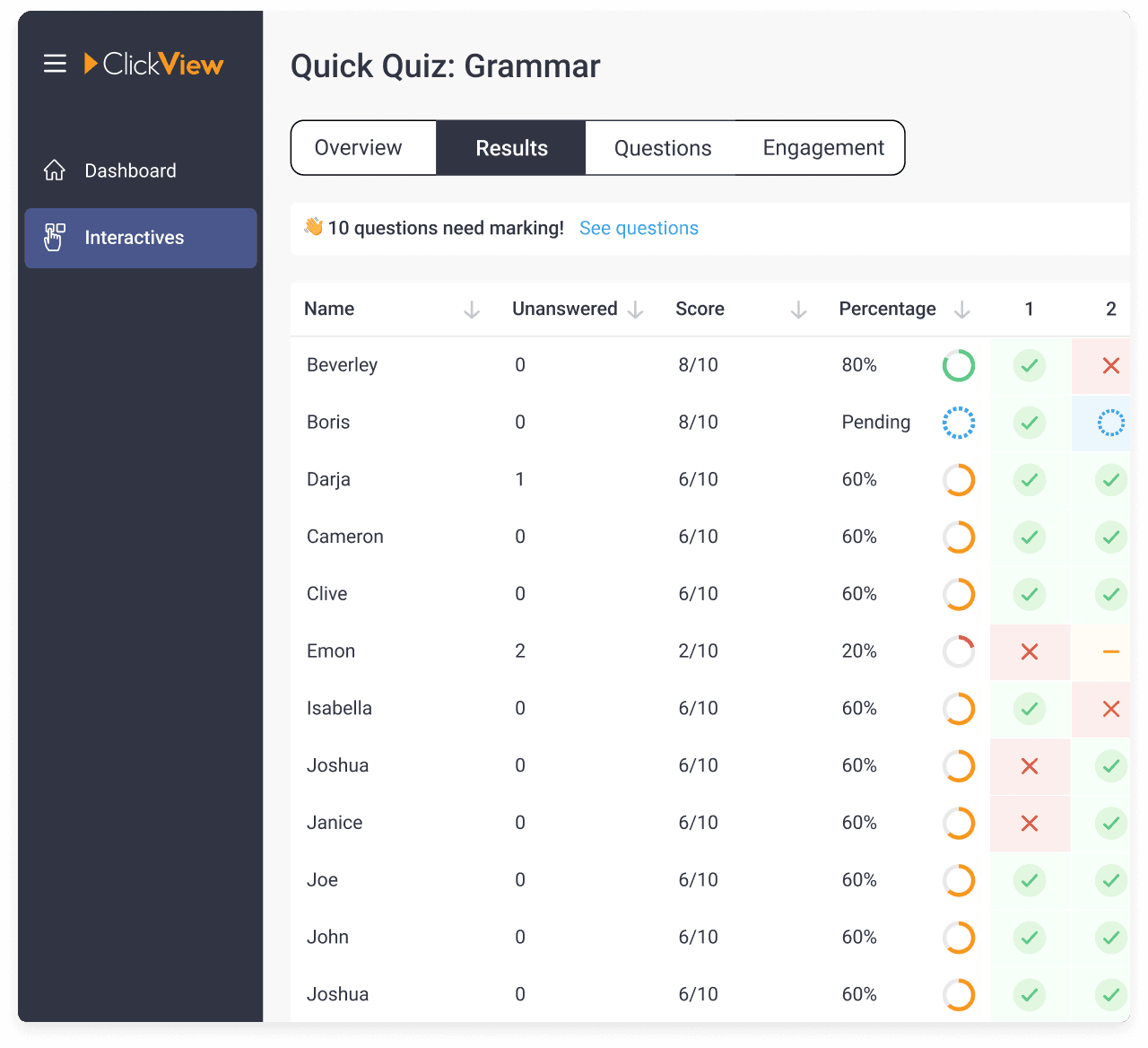The width and height of the screenshot is (1148, 1048).
Task: Select student name Darja
Action: (x=328, y=480)
